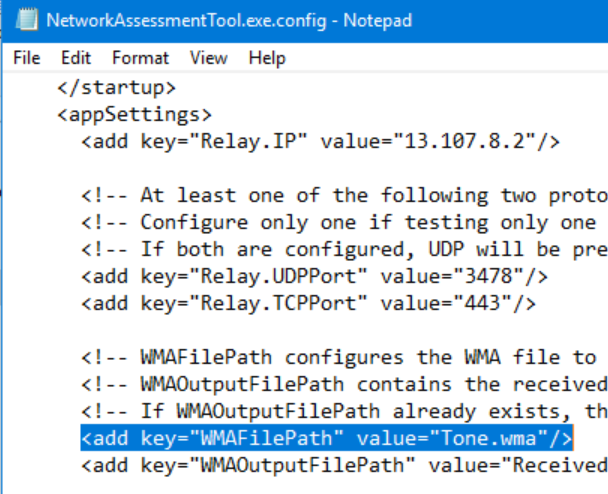Open the Help menu
Image resolution: width=608 pixels, height=494 pixels.
coord(267,58)
